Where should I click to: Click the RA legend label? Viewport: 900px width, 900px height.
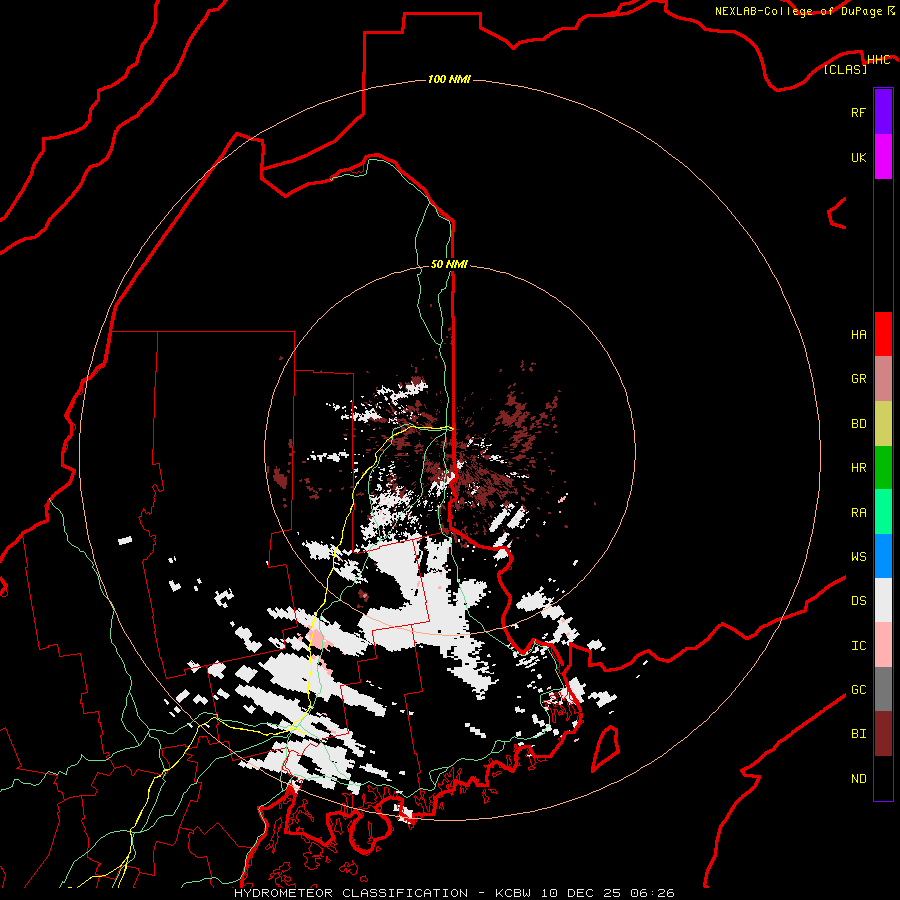858,513
